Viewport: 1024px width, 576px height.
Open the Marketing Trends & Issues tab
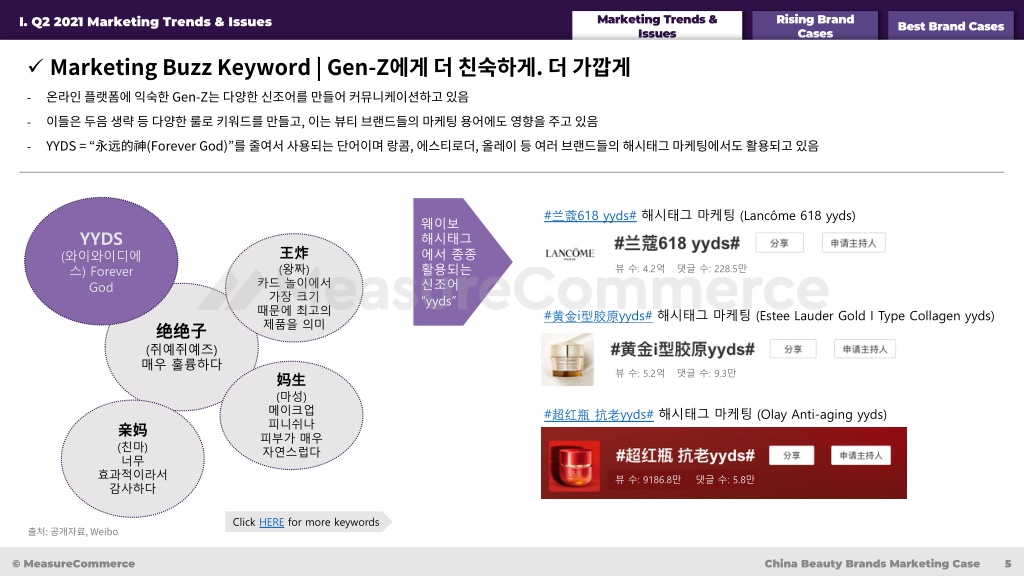coord(657,25)
